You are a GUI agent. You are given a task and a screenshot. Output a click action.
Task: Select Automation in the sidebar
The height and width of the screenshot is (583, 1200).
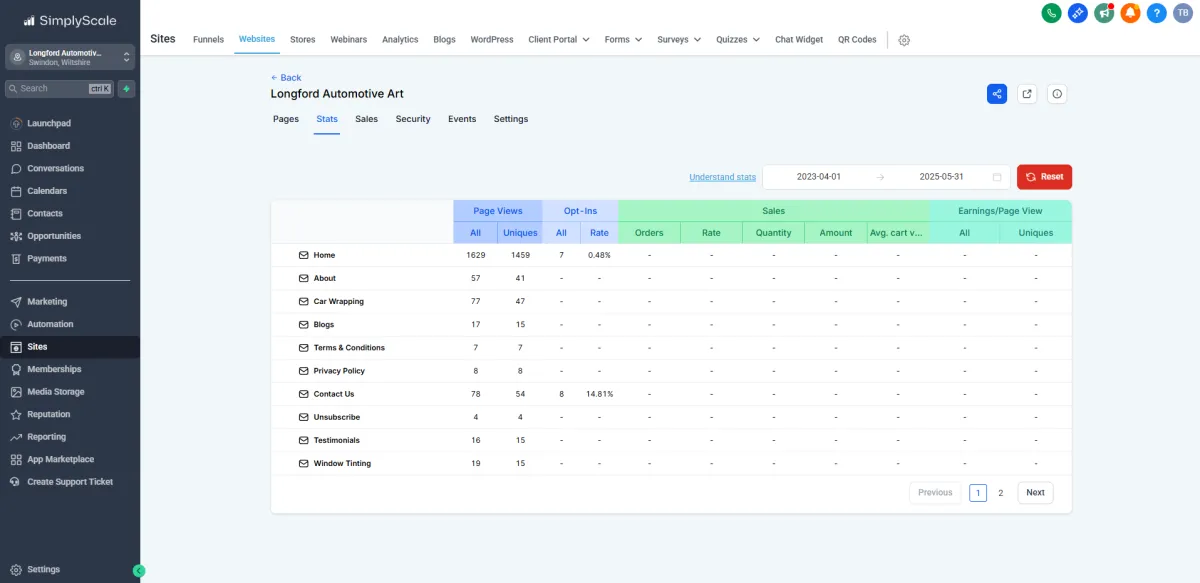[50, 324]
